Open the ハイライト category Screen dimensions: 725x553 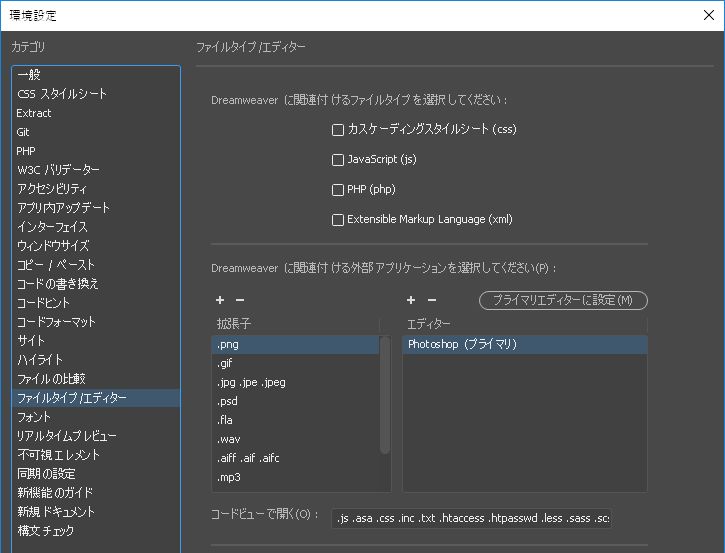pos(96,359)
